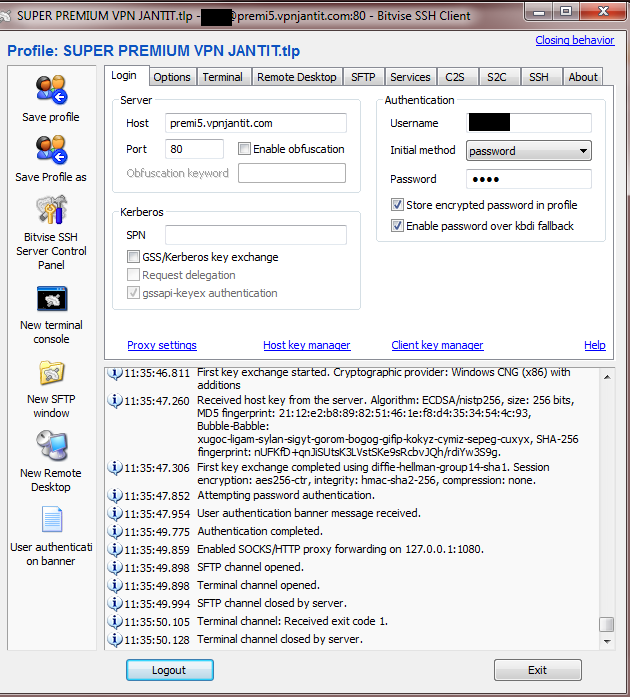Click info icon beside 'Terminal channel closed by server'
This screenshot has height=697, width=630.
[115, 639]
